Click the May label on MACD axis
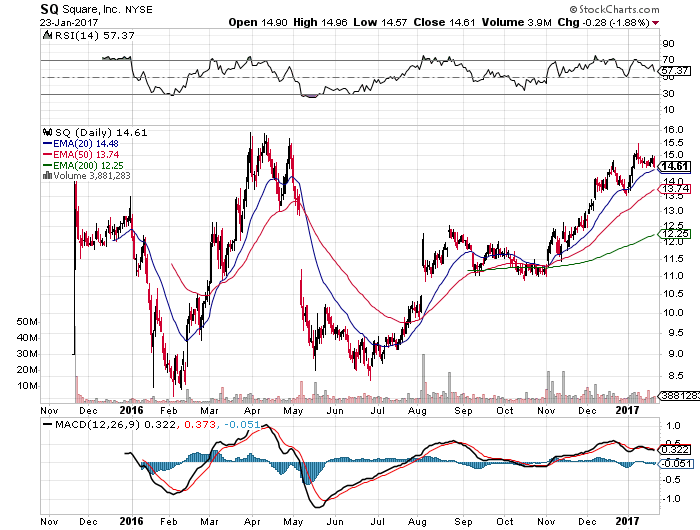 click(x=293, y=522)
